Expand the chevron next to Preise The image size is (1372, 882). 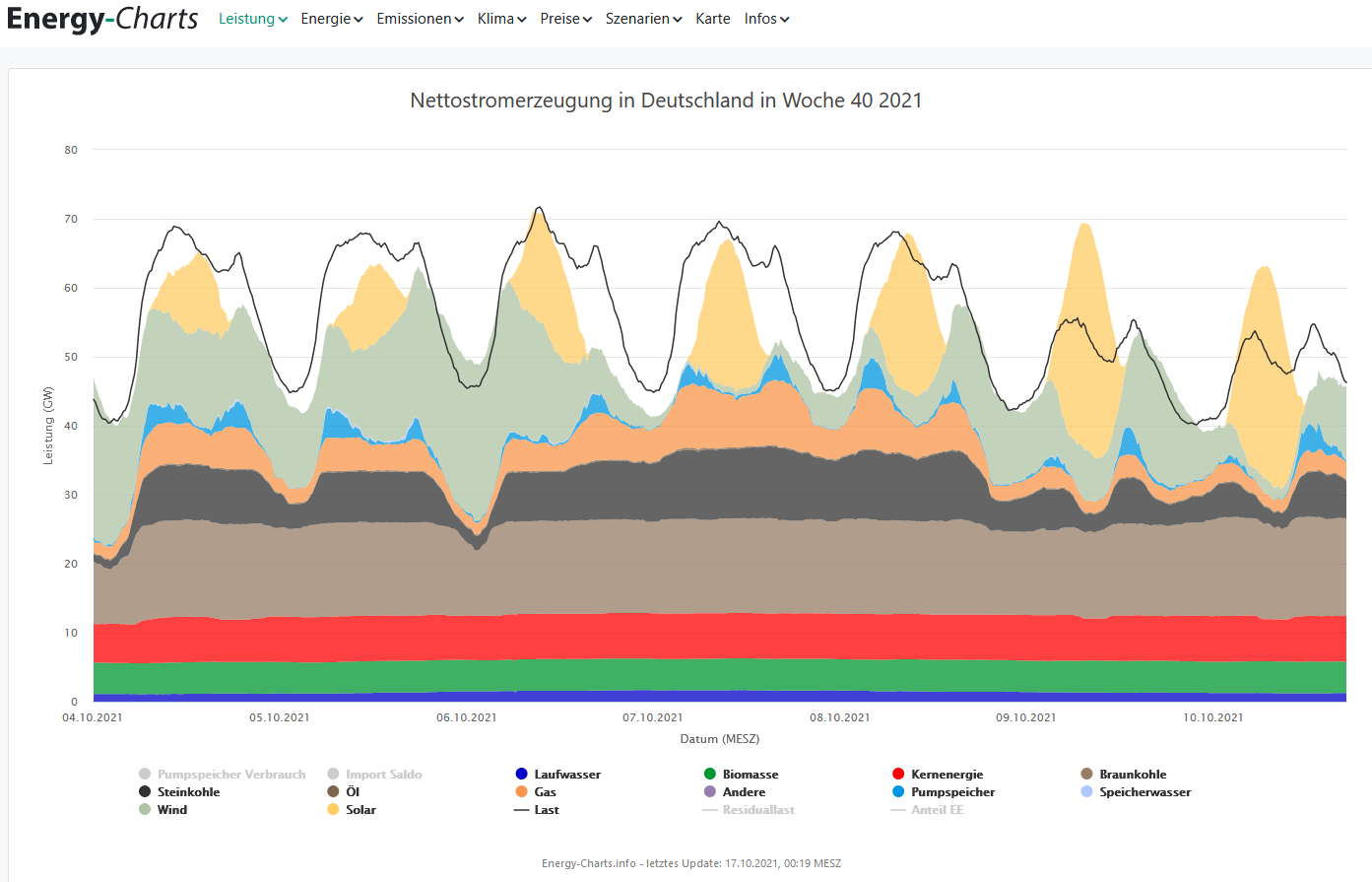pos(587,20)
